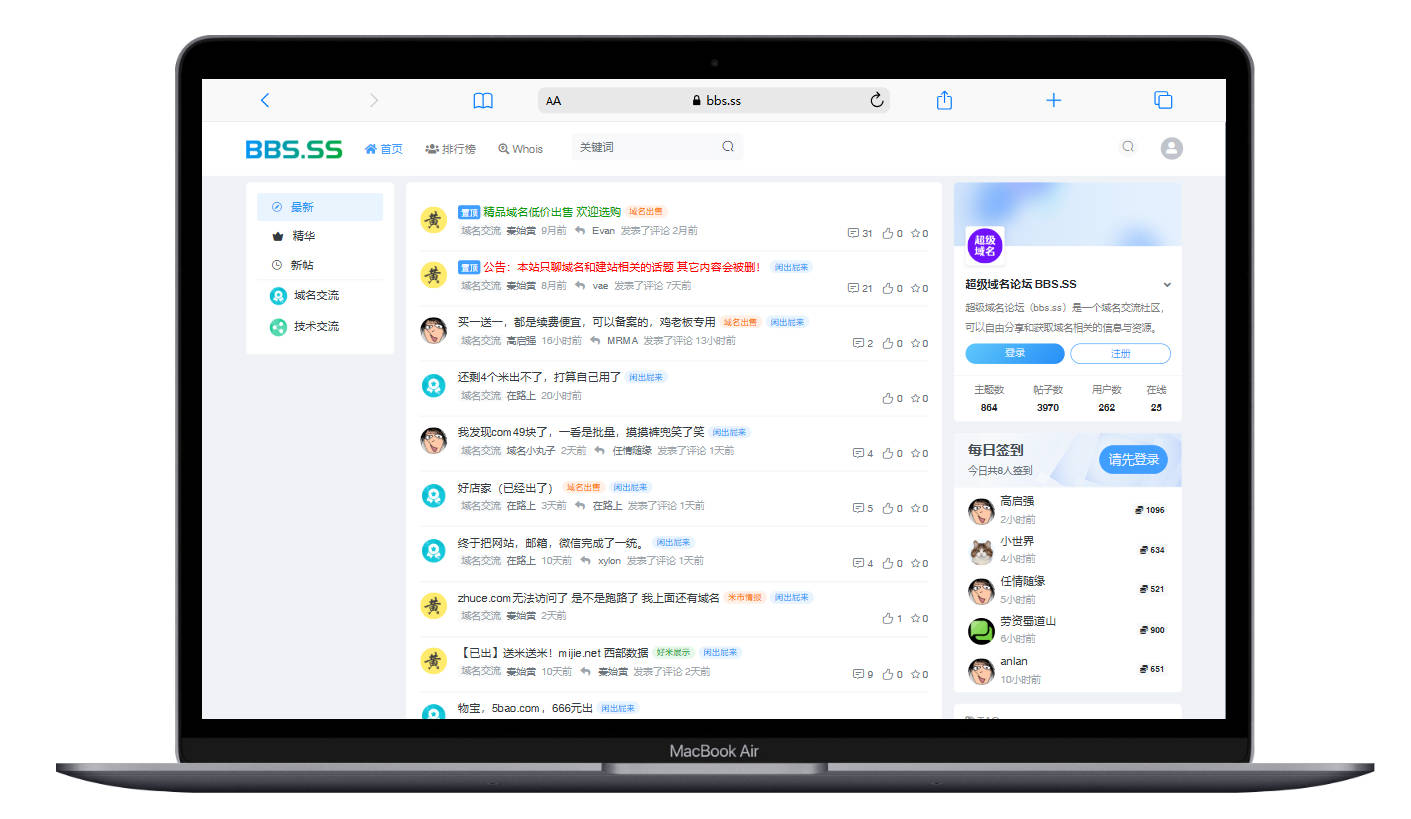Click comment count 9 on mijie.net post
This screenshot has height=819, width=1411.
863,674
